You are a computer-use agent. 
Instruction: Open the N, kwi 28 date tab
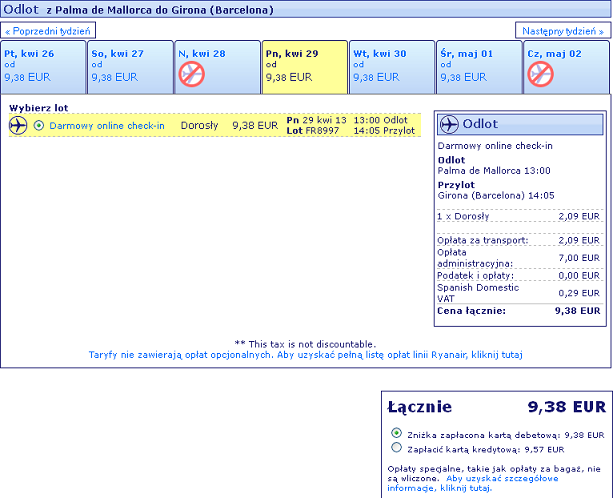pos(218,67)
